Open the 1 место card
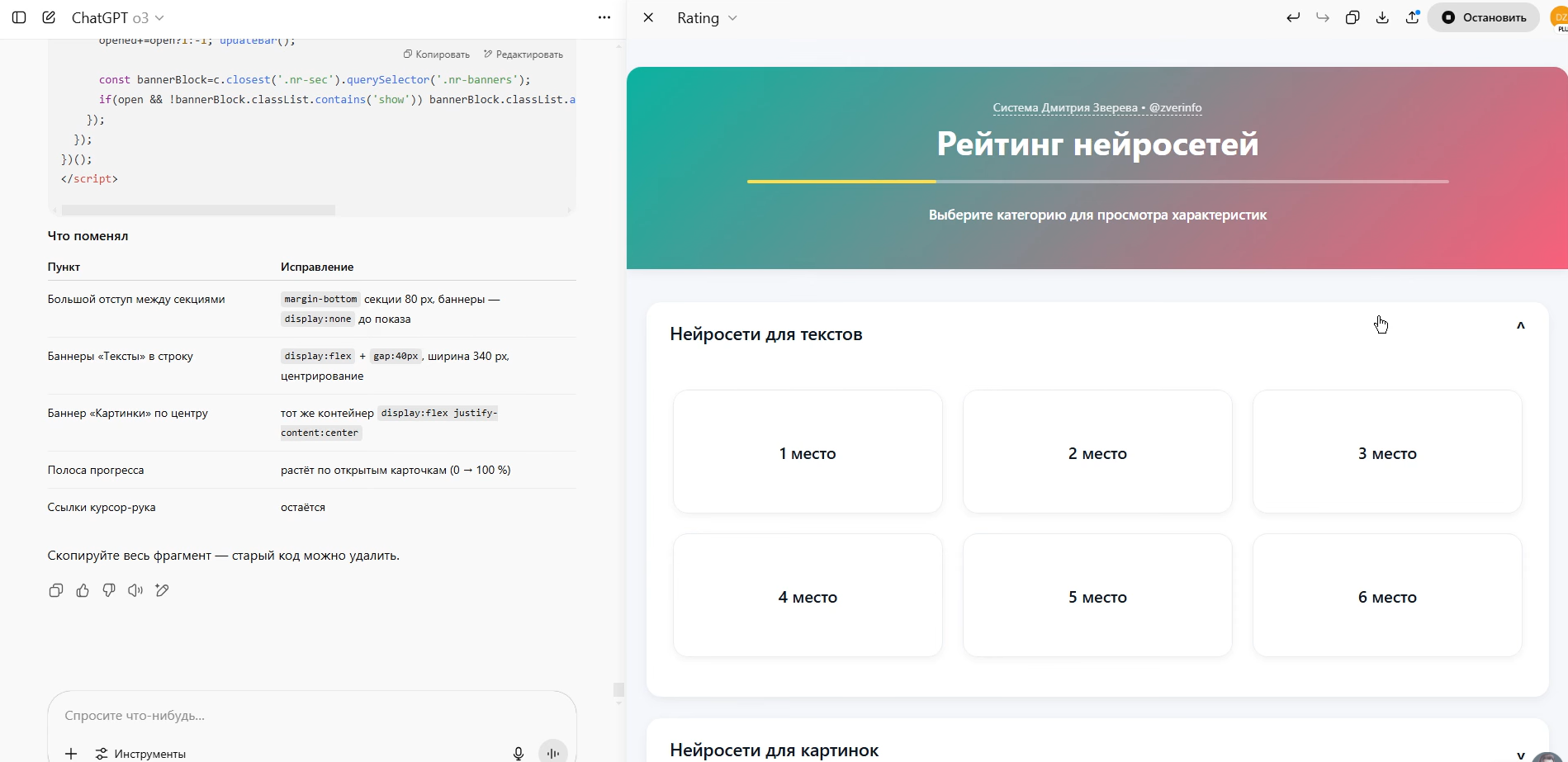This screenshot has width=1568, height=762. pyautogui.click(x=808, y=452)
